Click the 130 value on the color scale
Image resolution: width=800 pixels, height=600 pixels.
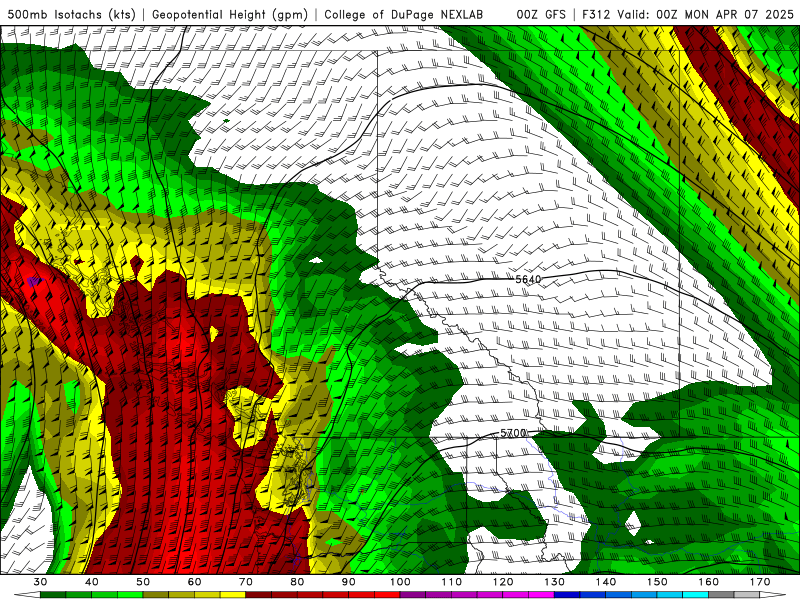click(x=554, y=582)
